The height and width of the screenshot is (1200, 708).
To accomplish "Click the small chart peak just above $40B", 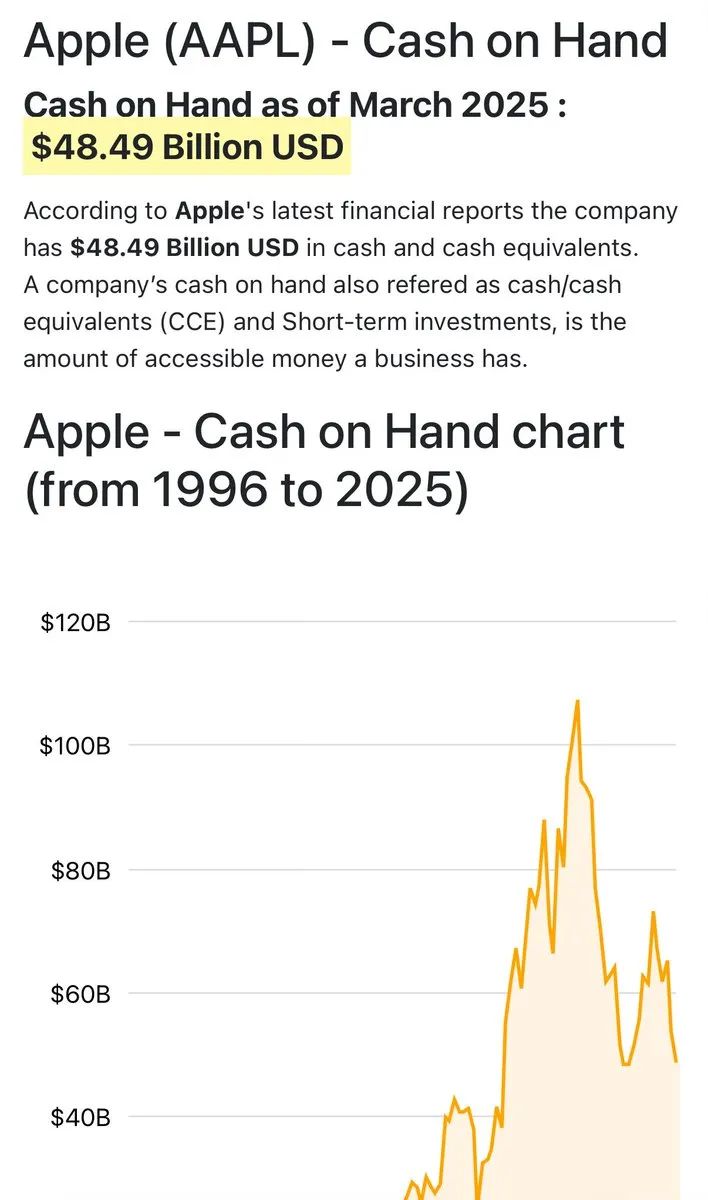I will 454,1098.
